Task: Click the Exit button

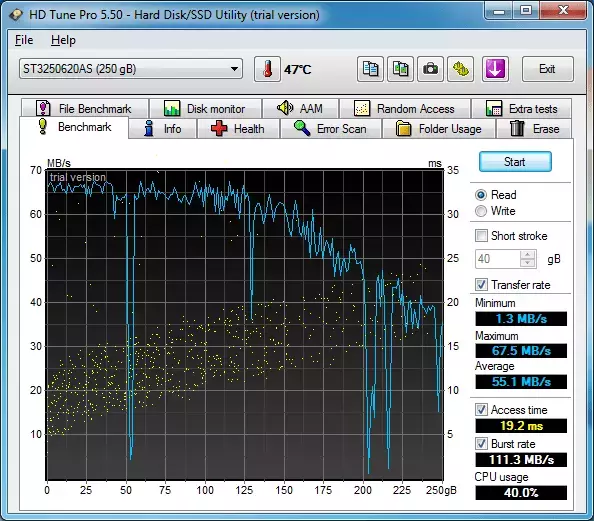Action: coord(547,69)
